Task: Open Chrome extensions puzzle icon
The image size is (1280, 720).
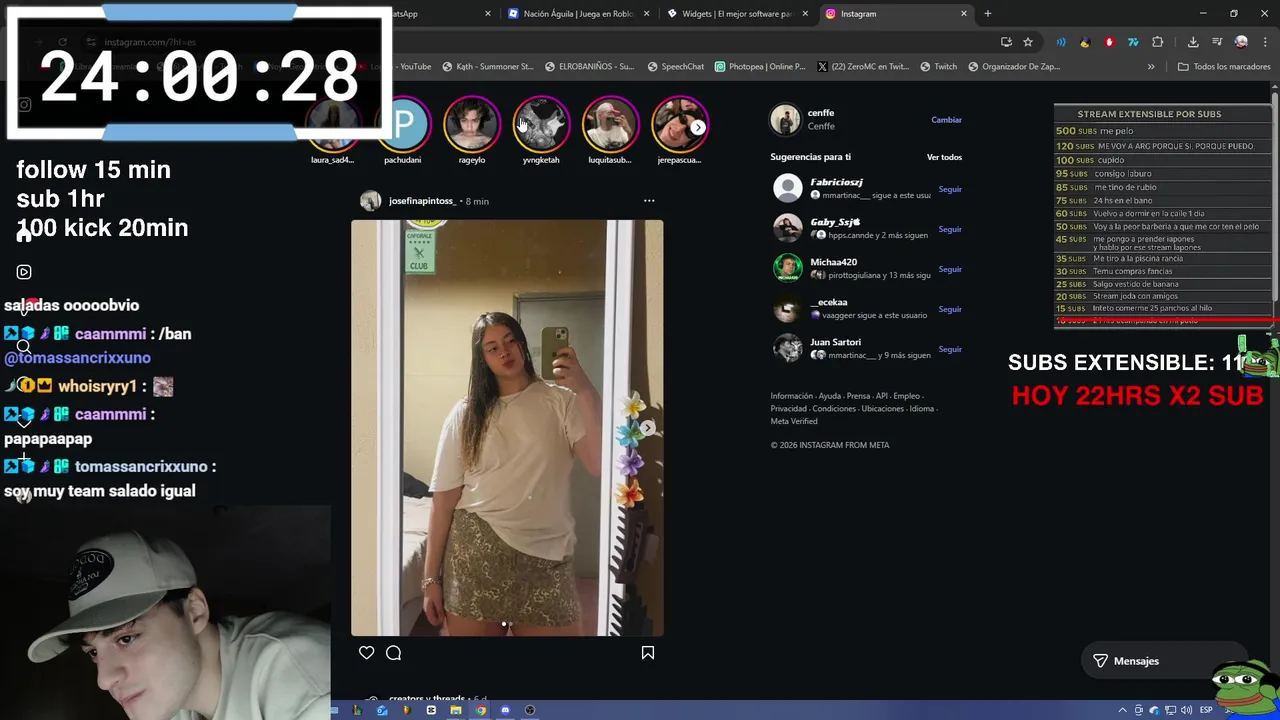Action: (1157, 42)
